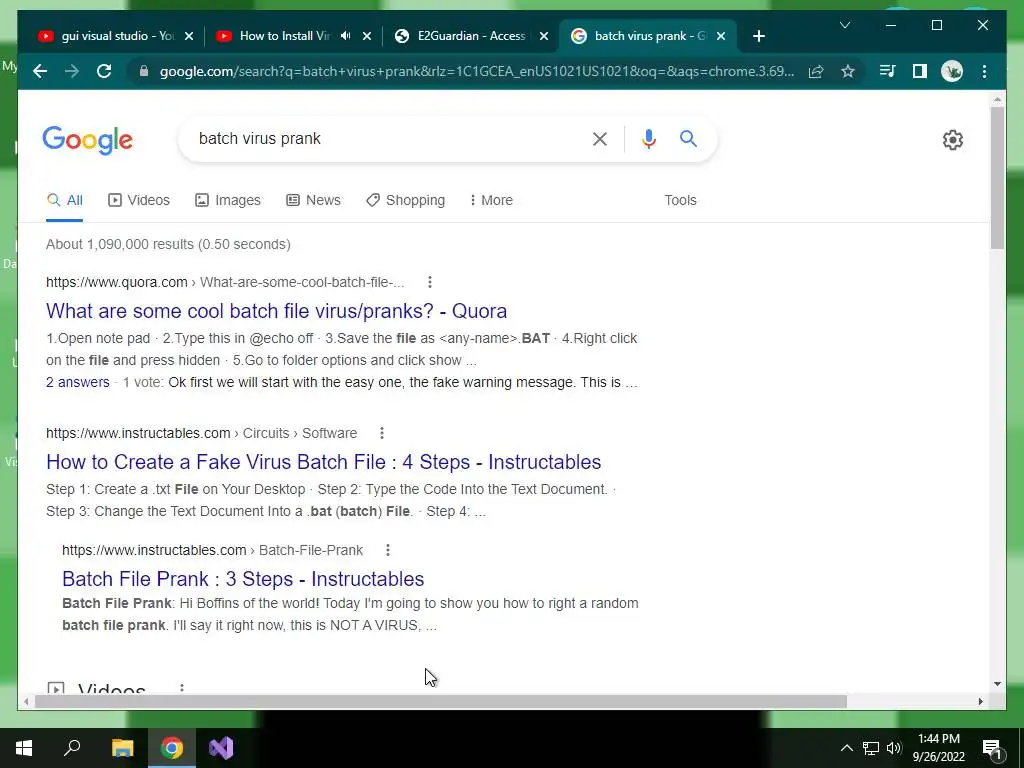Click the vertical scrollbar thumb

click(x=997, y=178)
